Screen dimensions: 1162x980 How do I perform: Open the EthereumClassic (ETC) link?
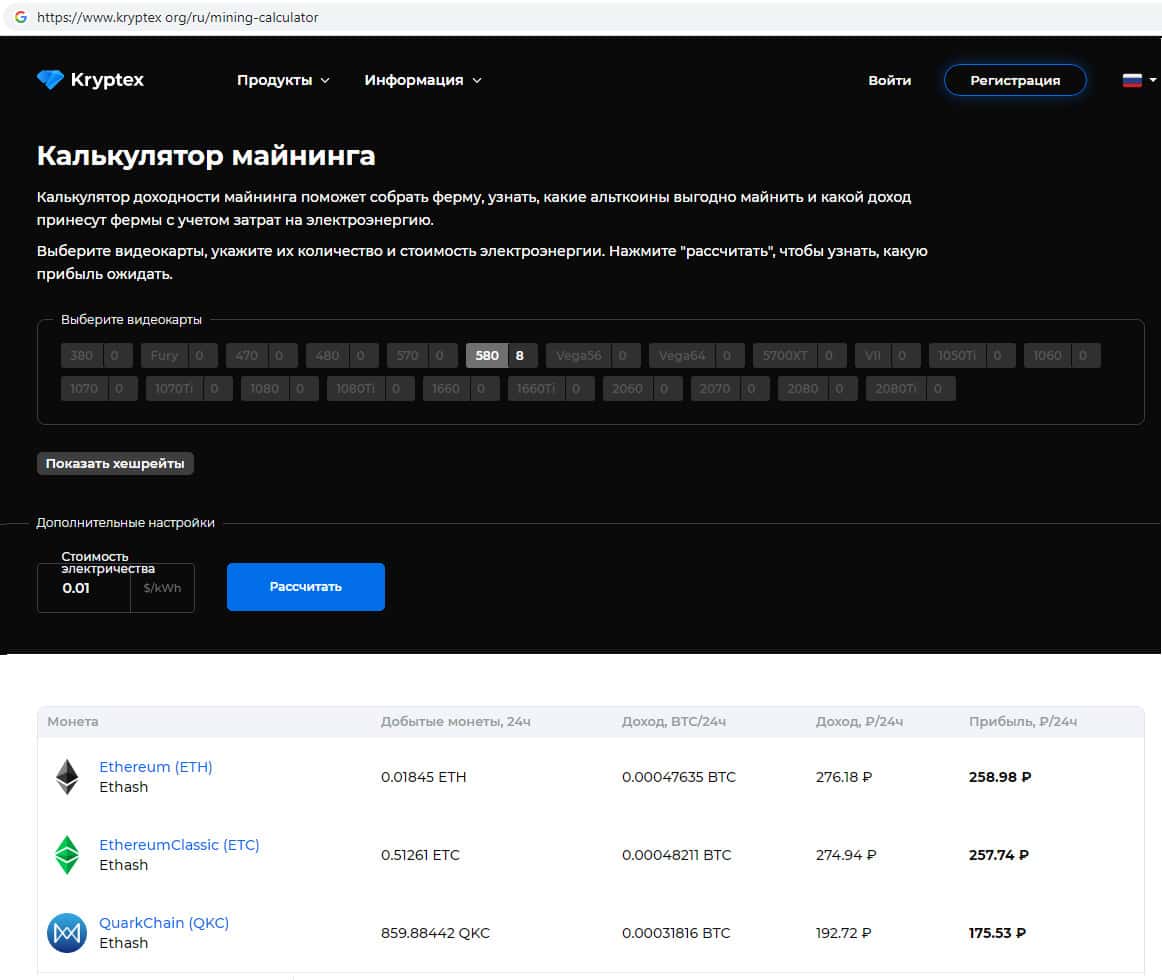179,845
